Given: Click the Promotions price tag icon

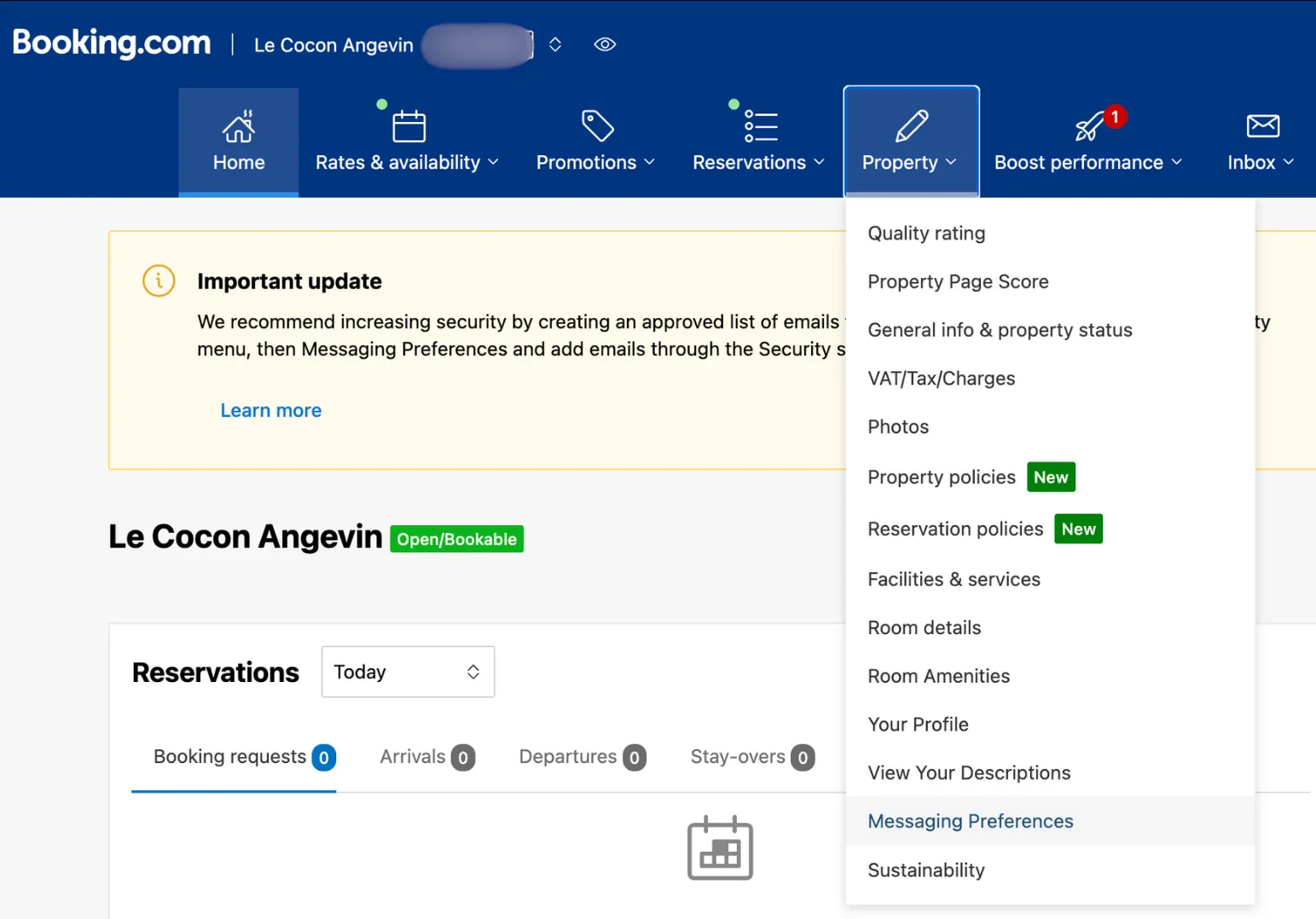Looking at the screenshot, I should pos(597,125).
